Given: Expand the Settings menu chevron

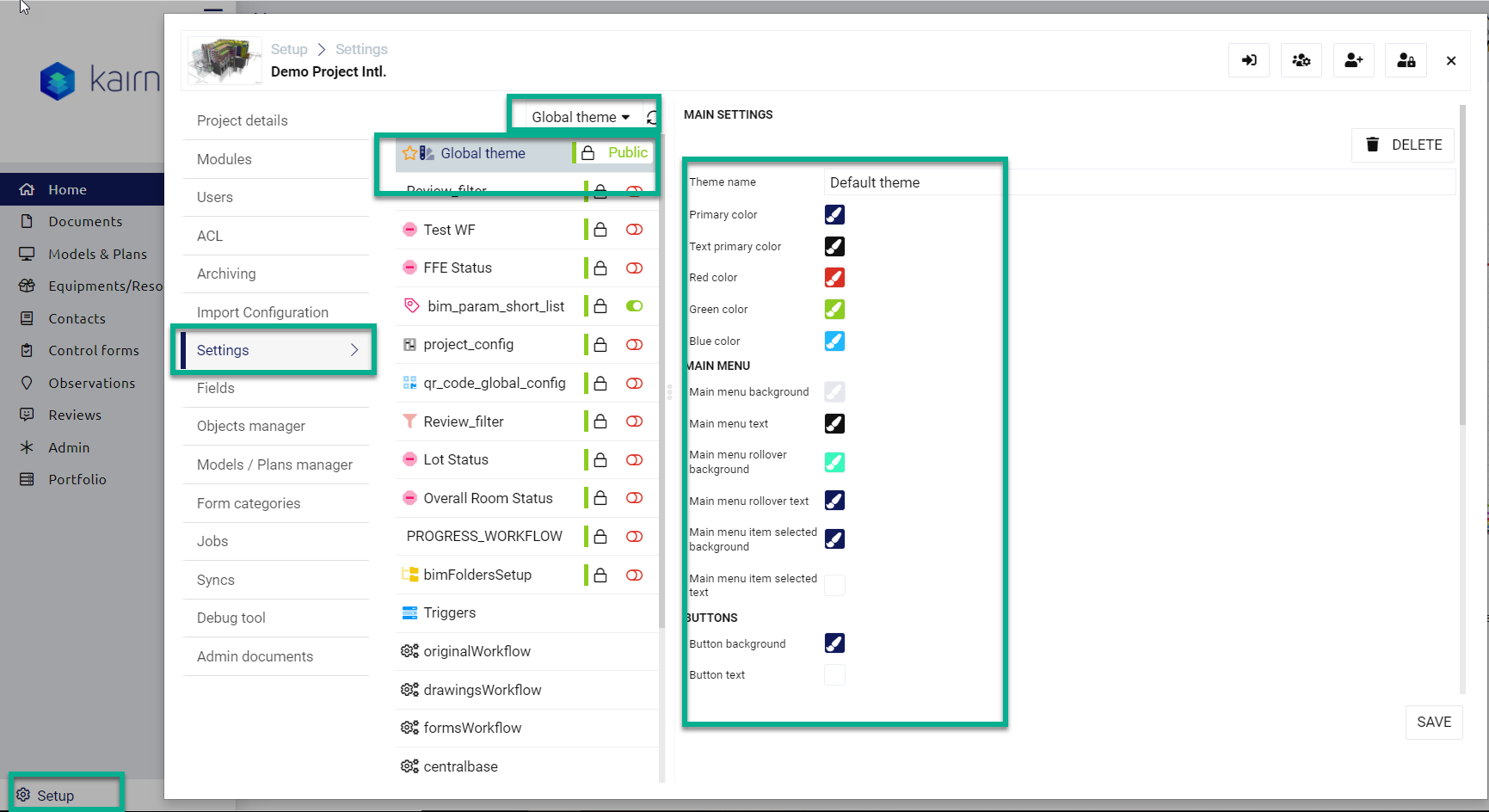Looking at the screenshot, I should (354, 350).
